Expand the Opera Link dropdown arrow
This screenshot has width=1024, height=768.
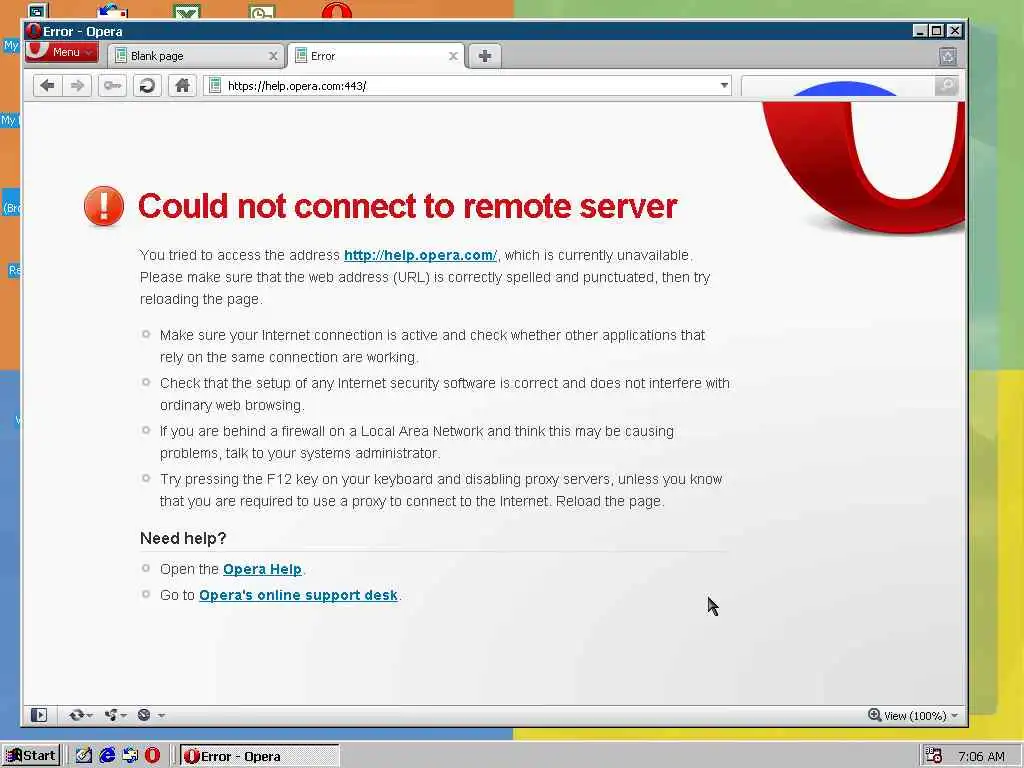pos(89,716)
